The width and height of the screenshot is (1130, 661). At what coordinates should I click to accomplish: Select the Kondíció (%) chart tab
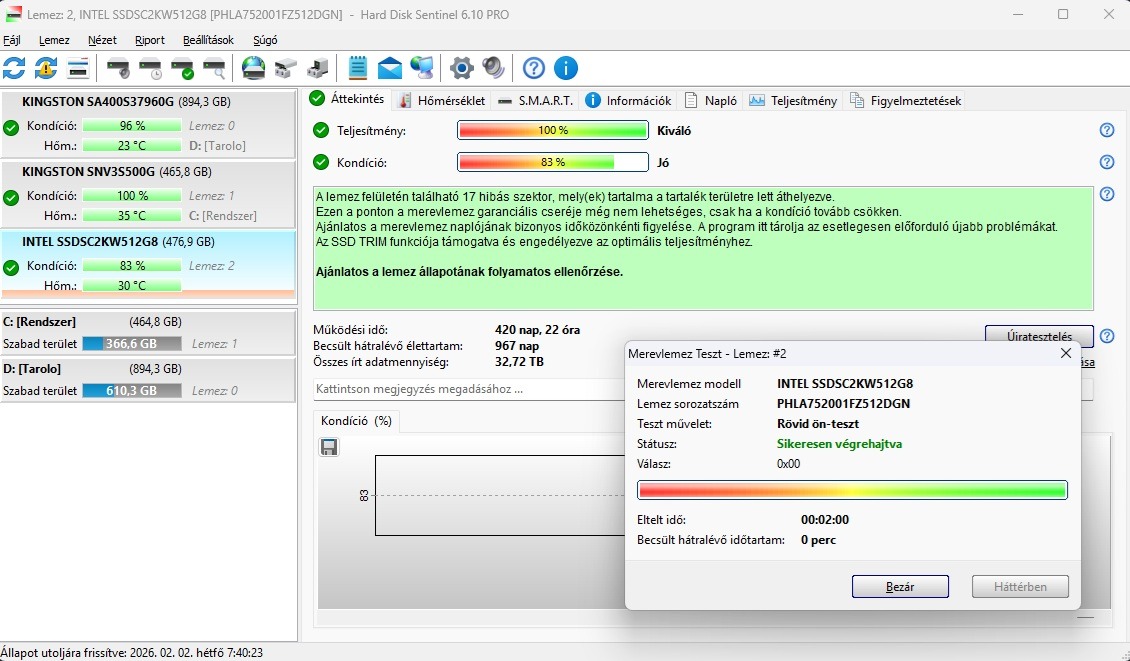(x=356, y=421)
